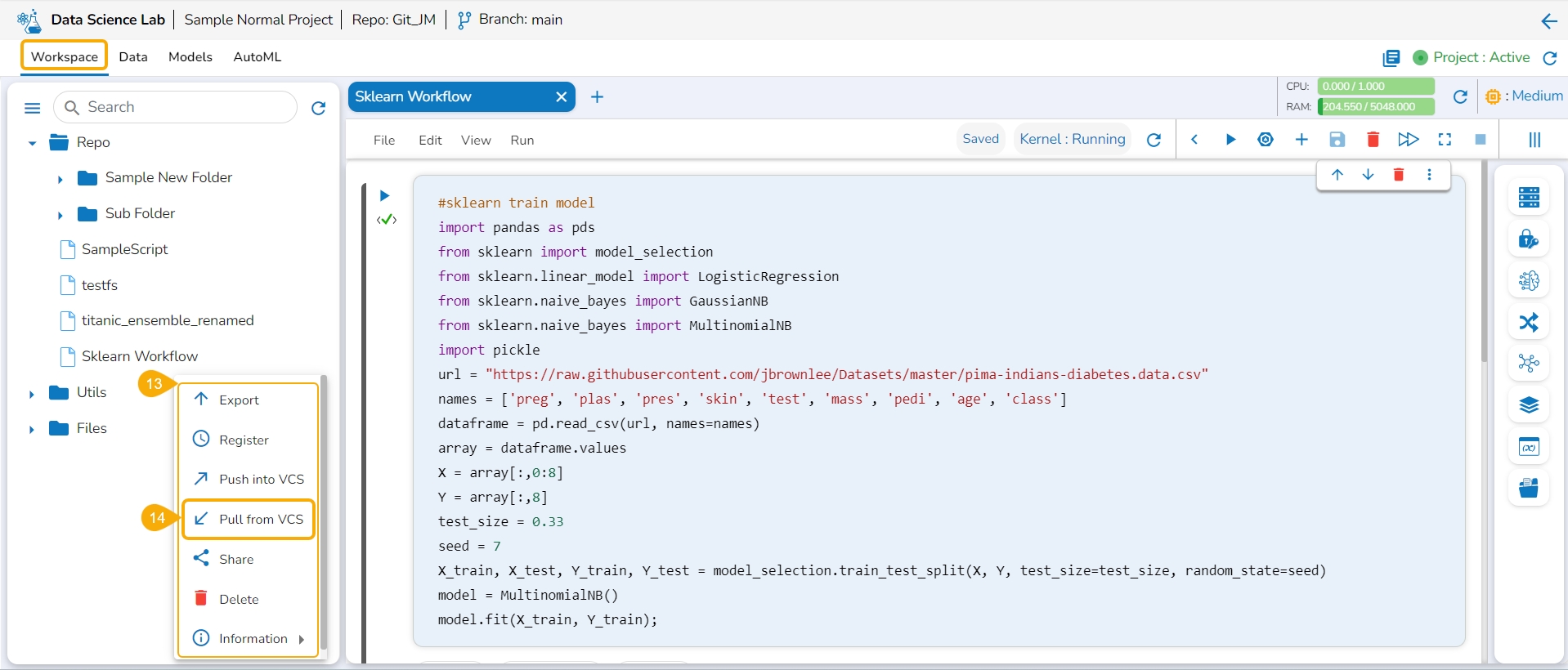Click the run all cells fast-forward icon
Screen dimensions: 1568x670
click(1408, 140)
